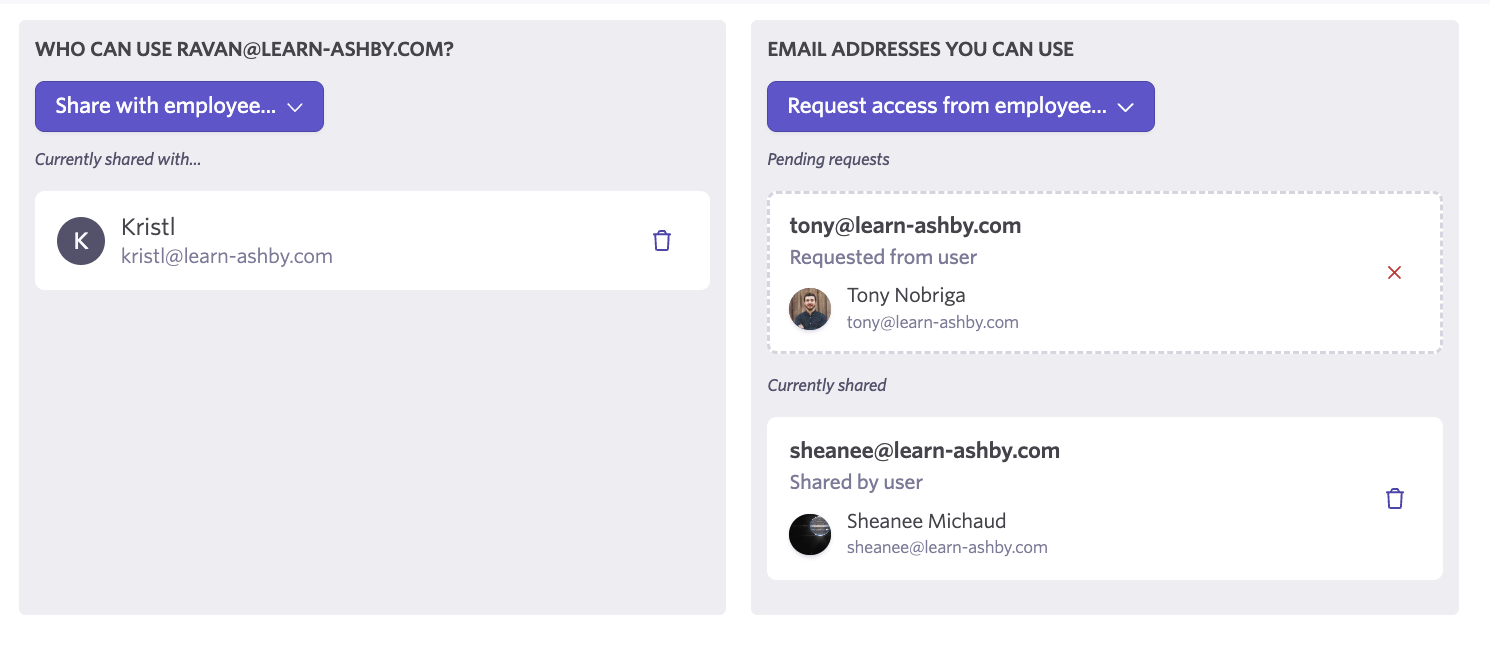Click the 'Shared by user' status text
1490x650 pixels.
tap(856, 482)
